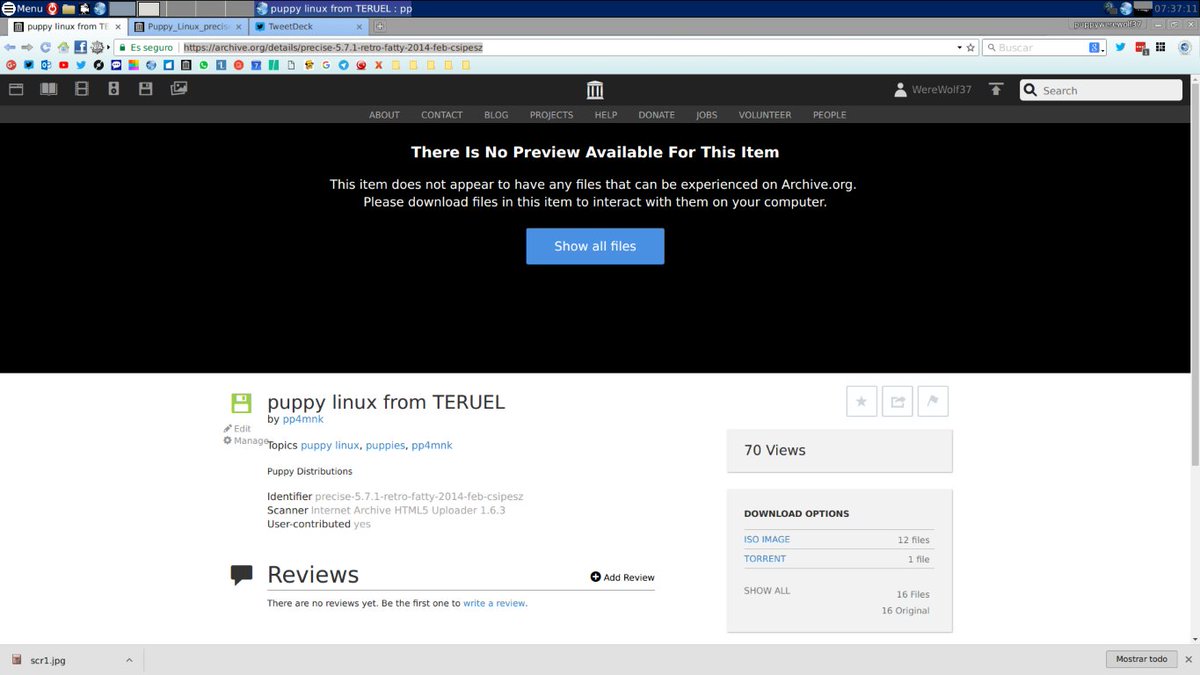The image size is (1200, 675).
Task: Open the pp4mnk author link
Action: pyautogui.click(x=303, y=419)
